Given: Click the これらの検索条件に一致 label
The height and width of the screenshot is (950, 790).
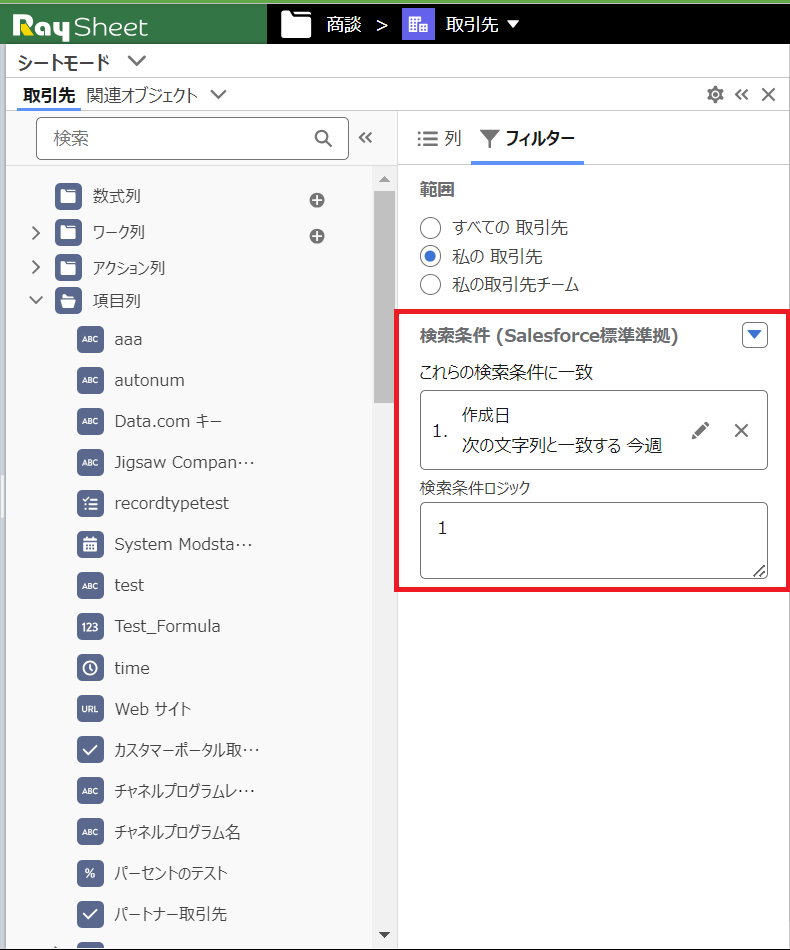Looking at the screenshot, I should pyautogui.click(x=506, y=372).
